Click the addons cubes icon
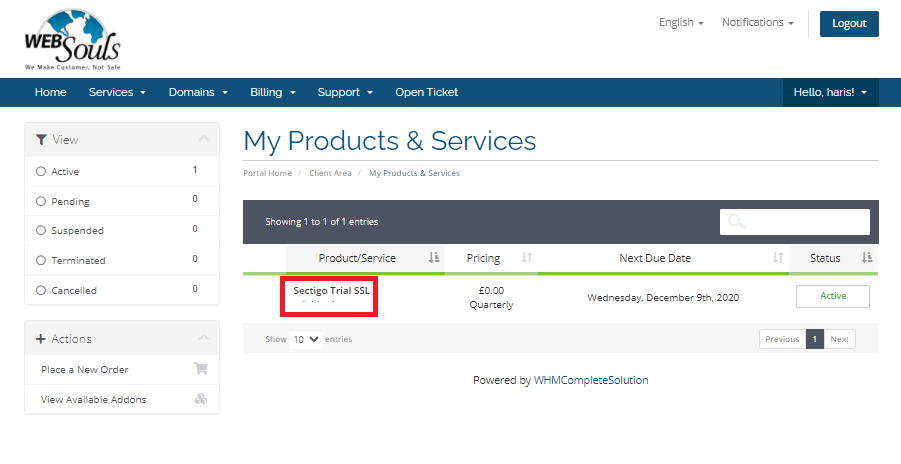Image resolution: width=901 pixels, height=464 pixels. coord(201,399)
